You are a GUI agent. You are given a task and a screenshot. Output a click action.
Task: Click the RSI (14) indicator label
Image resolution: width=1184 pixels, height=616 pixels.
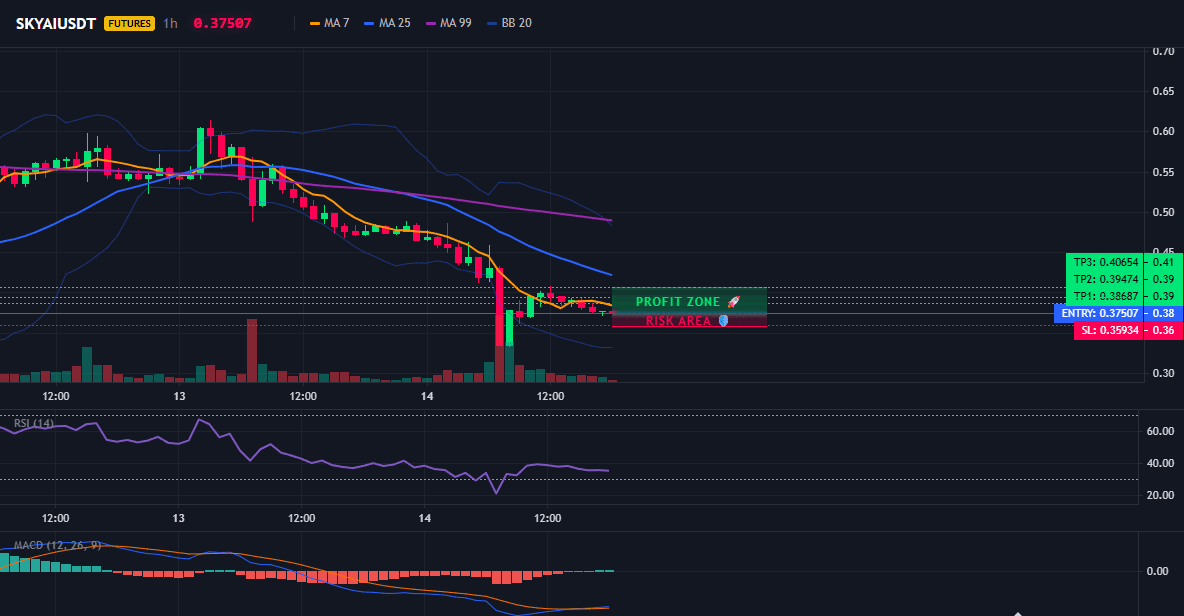pos(33,423)
